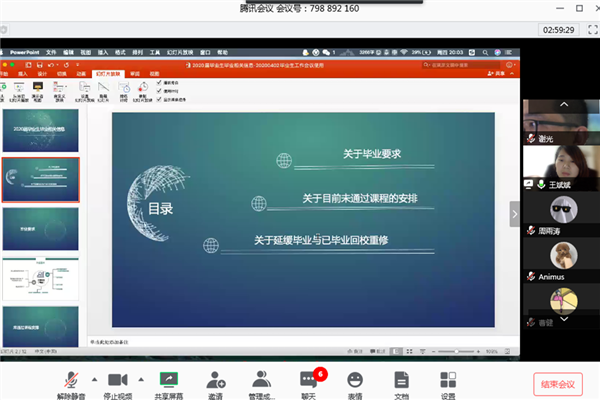Click the 共享屏幕 share screen icon

click(x=169, y=380)
